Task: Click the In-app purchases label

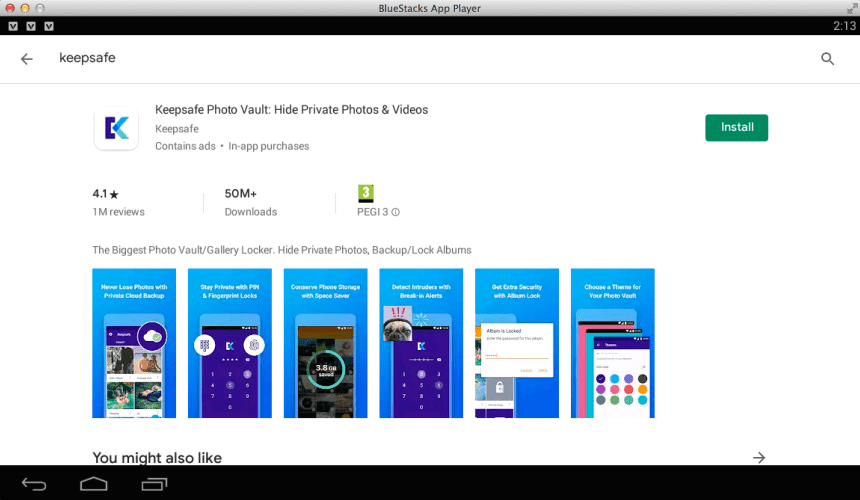Action: [x=269, y=146]
